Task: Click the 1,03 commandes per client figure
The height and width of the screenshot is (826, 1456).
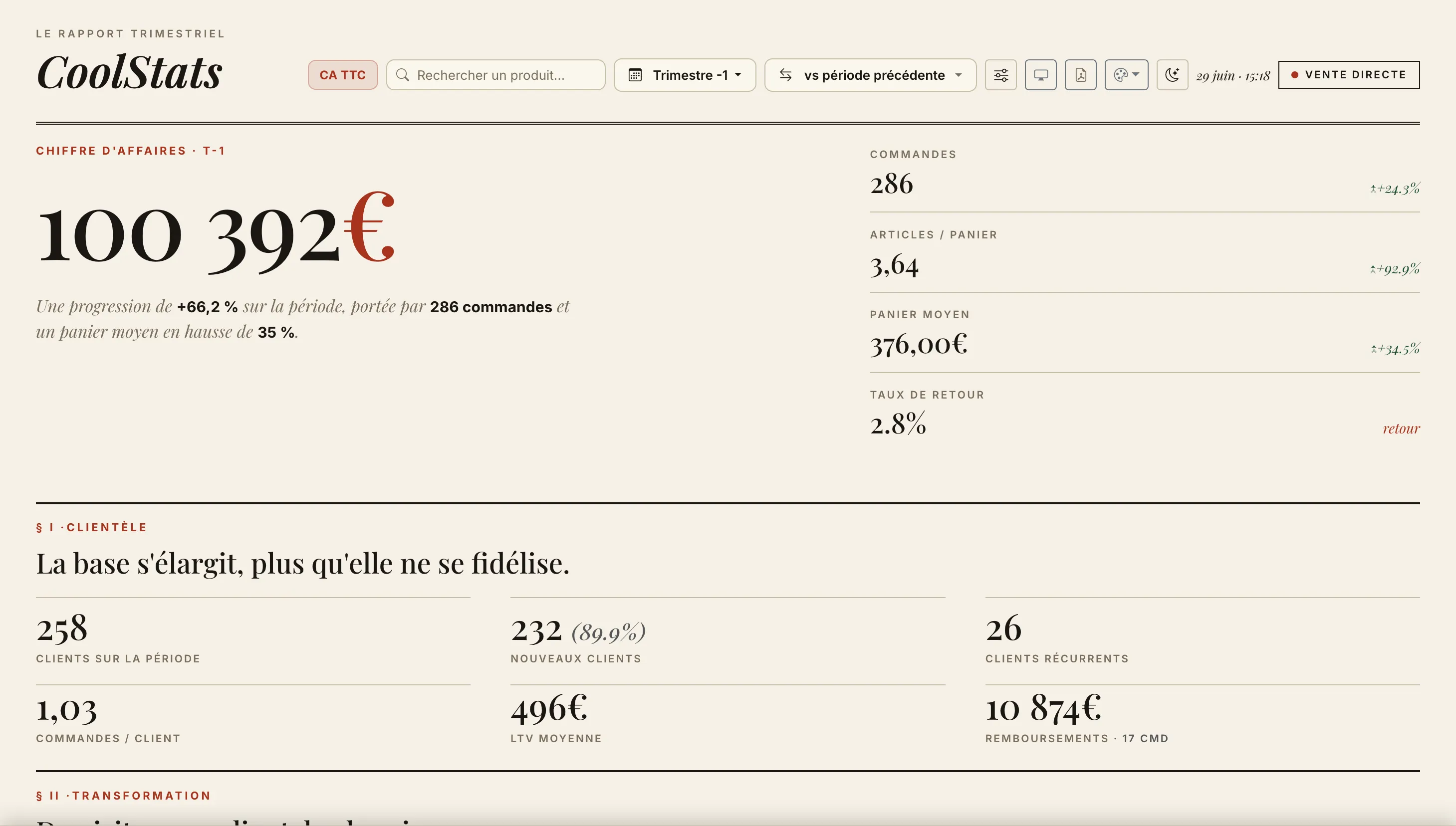Action: (x=66, y=709)
